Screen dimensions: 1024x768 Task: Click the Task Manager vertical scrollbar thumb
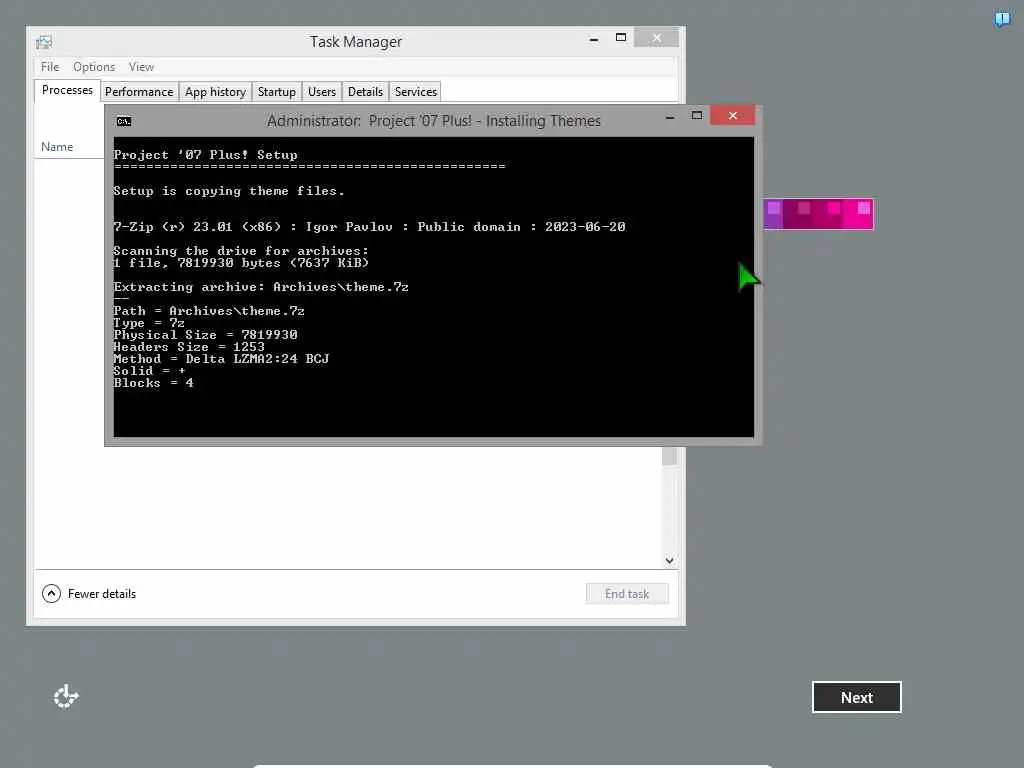tap(669, 456)
